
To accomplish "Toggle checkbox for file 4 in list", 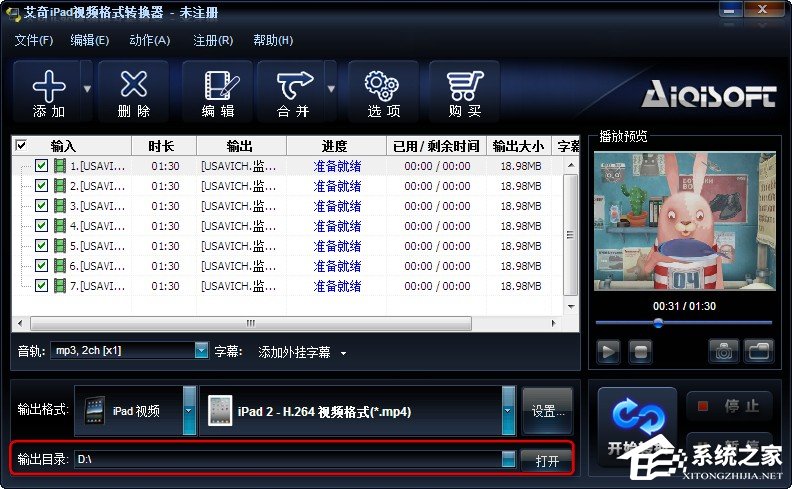I will [x=41, y=226].
